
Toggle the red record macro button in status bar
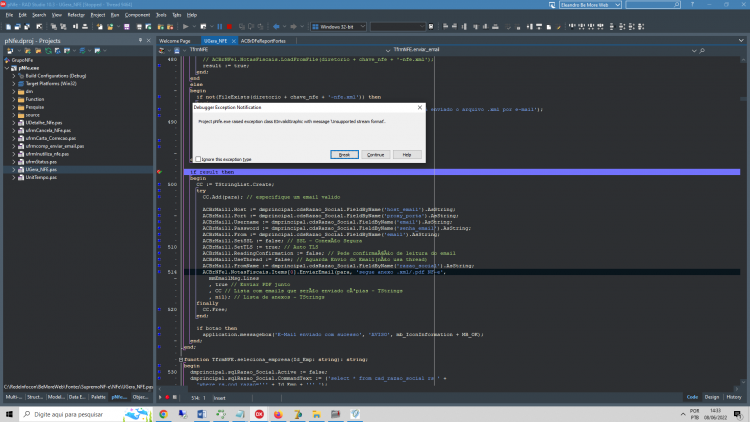click(167, 398)
